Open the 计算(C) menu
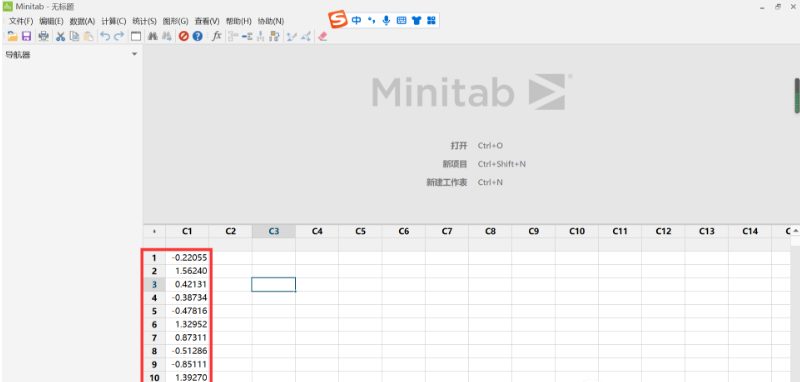The width and height of the screenshot is (800, 382). [114, 21]
